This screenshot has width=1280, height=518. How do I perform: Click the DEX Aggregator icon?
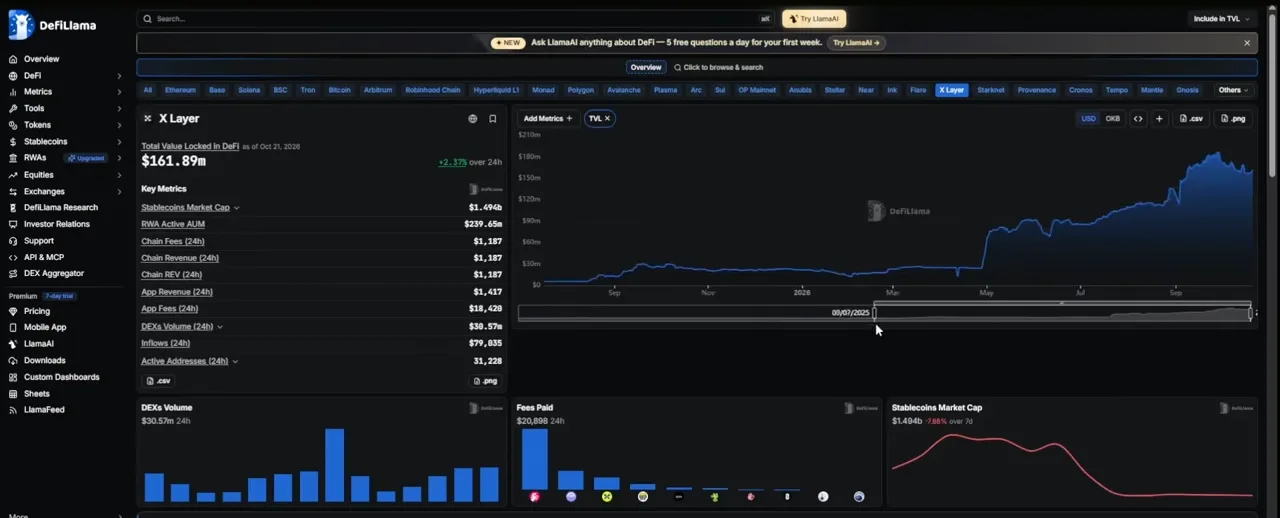[13, 273]
